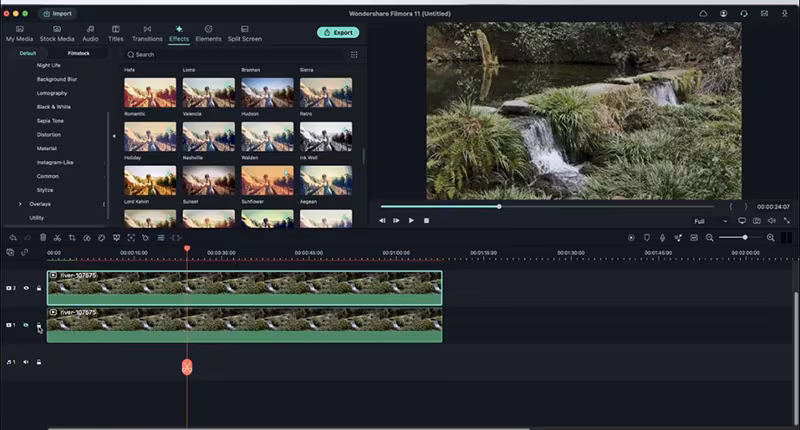
Task: Lock video track 1 with padlock
Action: click(x=39, y=325)
